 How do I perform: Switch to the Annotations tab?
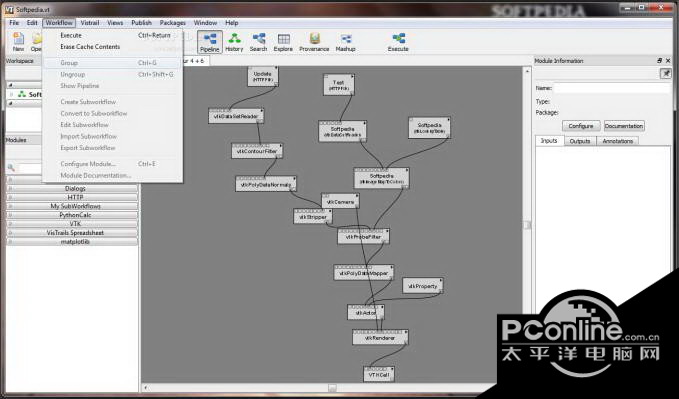pos(618,141)
